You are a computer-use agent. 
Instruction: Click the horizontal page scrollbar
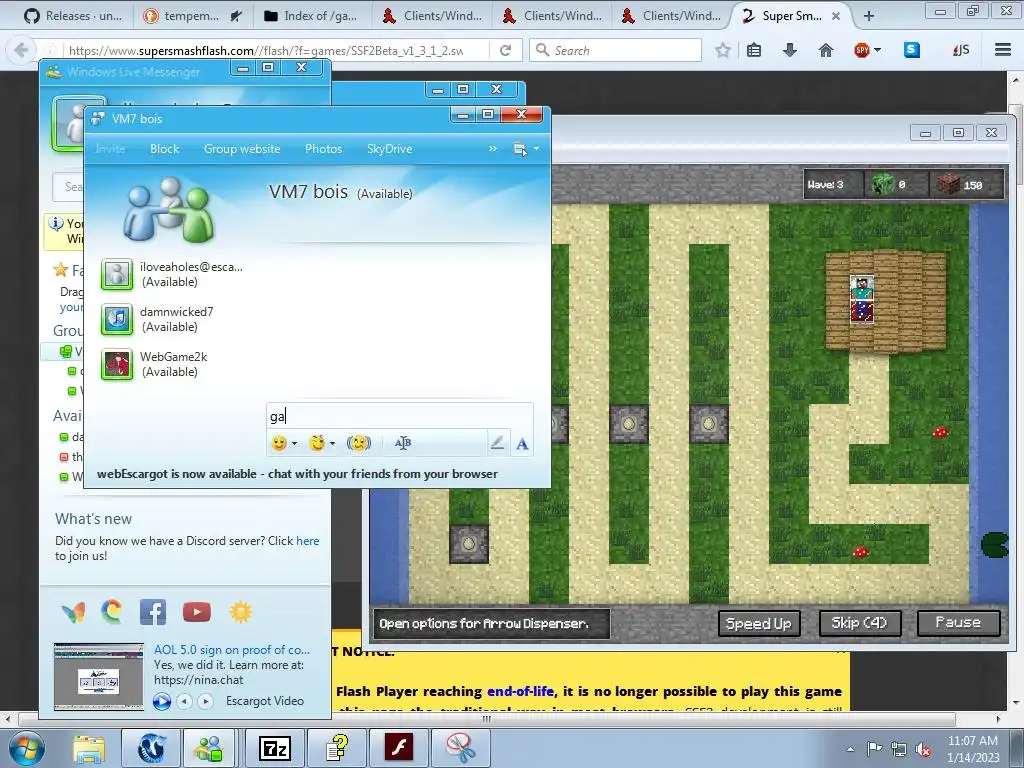click(487, 719)
